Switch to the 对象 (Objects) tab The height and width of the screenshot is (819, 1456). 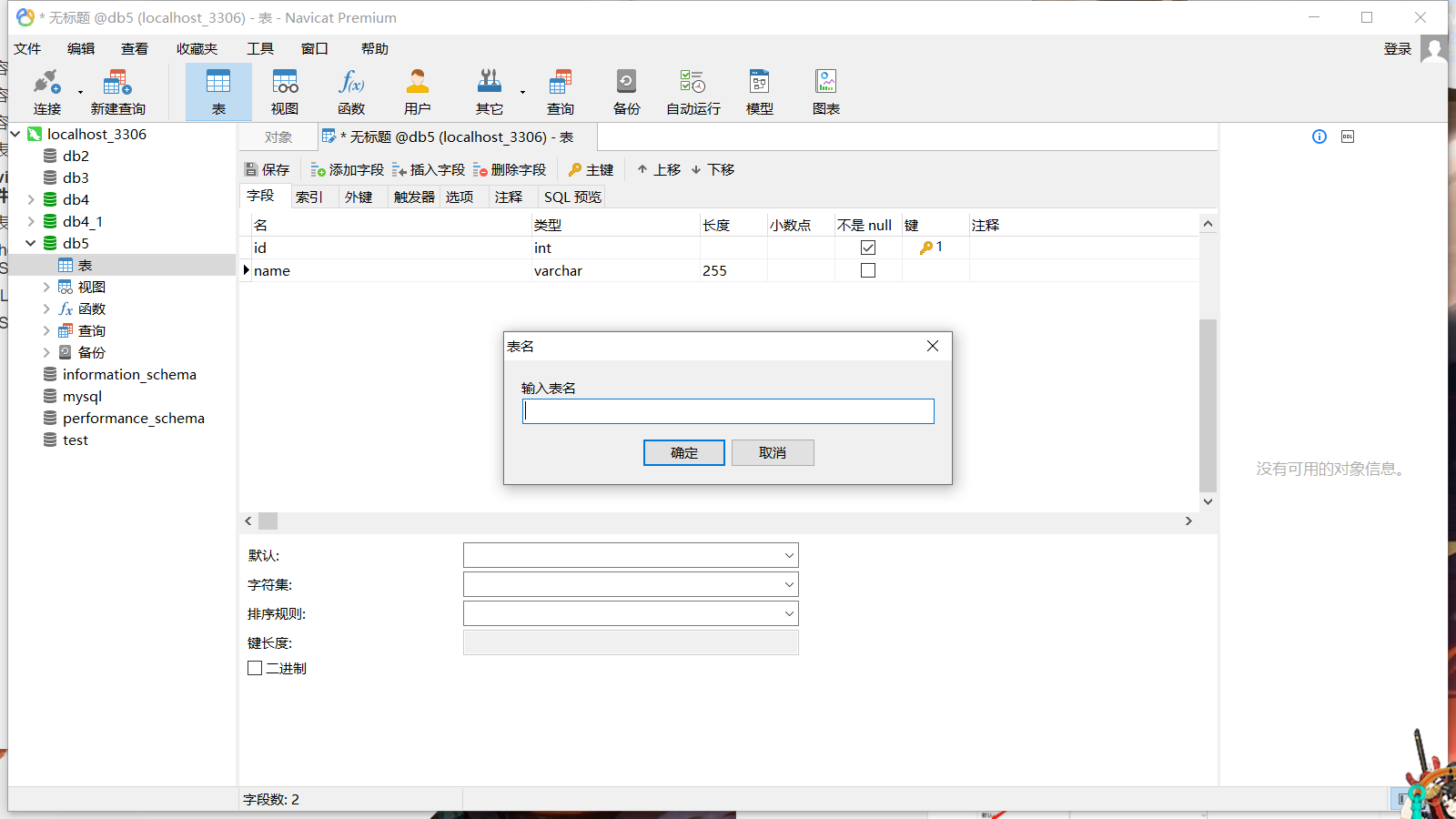(x=278, y=137)
